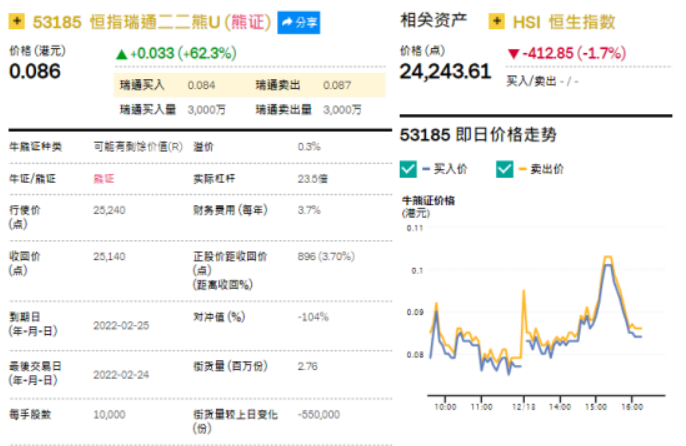Click the blue 分享 share button
The width and height of the screenshot is (686, 446).
coord(299,22)
